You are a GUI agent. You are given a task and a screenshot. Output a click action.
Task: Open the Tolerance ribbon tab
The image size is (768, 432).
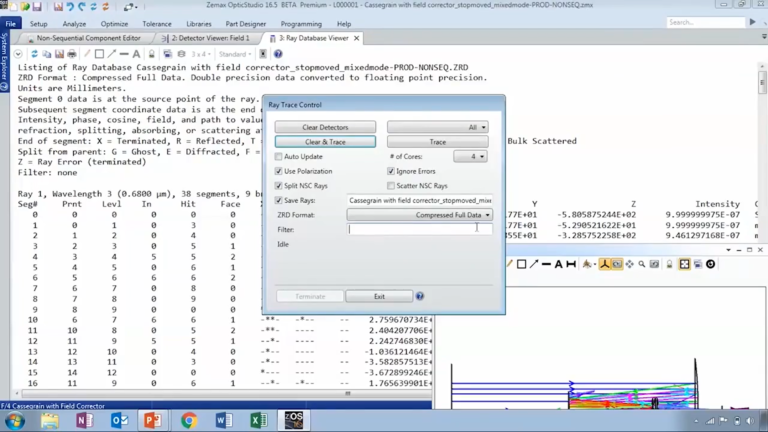coord(157,24)
